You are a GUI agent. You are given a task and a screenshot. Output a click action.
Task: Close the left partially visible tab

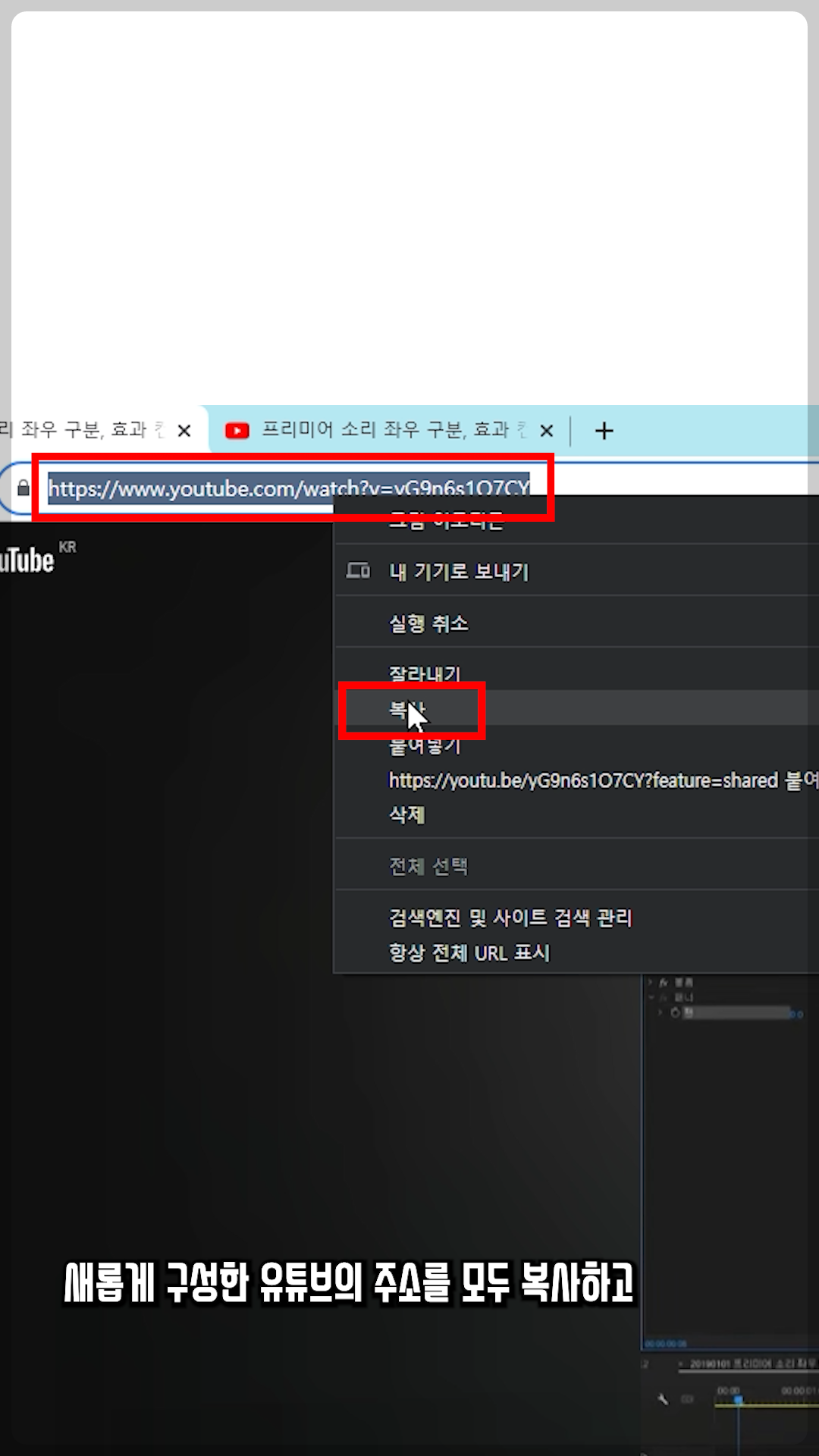tap(184, 431)
